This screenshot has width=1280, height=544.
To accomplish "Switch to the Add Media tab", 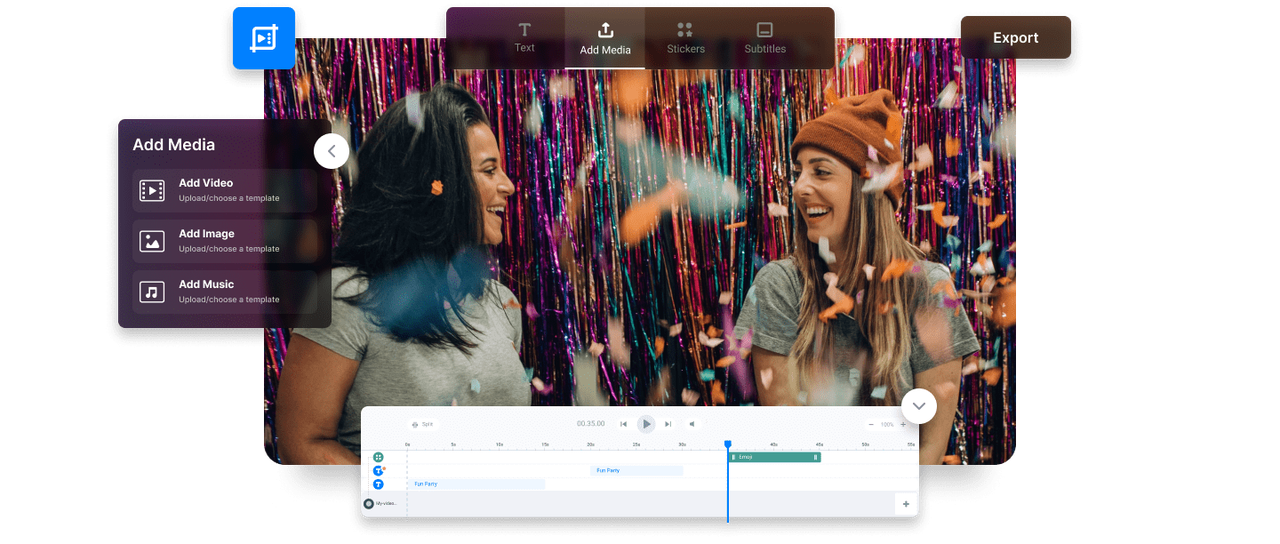I will (x=605, y=38).
